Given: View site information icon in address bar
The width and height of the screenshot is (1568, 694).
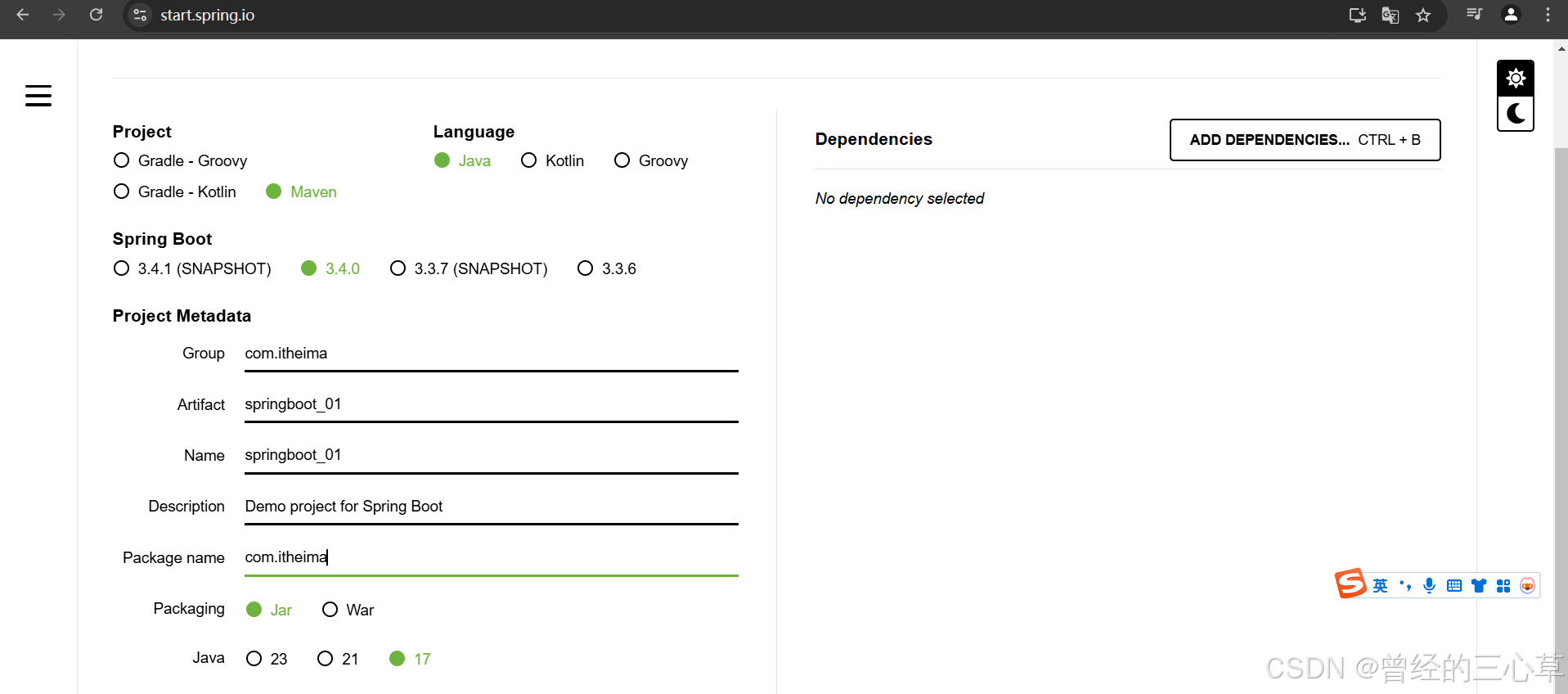Looking at the screenshot, I should pos(141,15).
